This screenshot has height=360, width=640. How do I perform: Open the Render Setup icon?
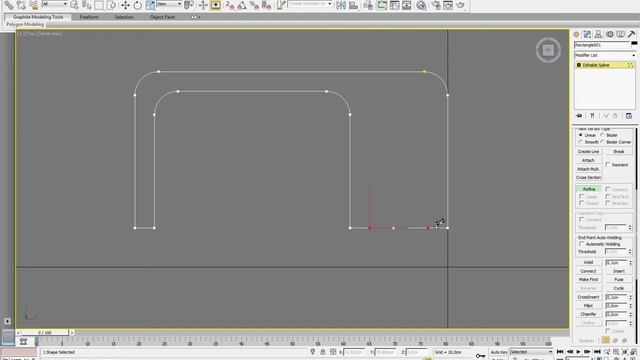436,5
